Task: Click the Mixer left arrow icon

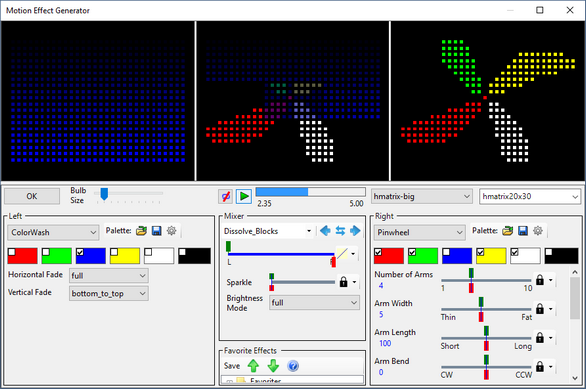Action: 326,231
